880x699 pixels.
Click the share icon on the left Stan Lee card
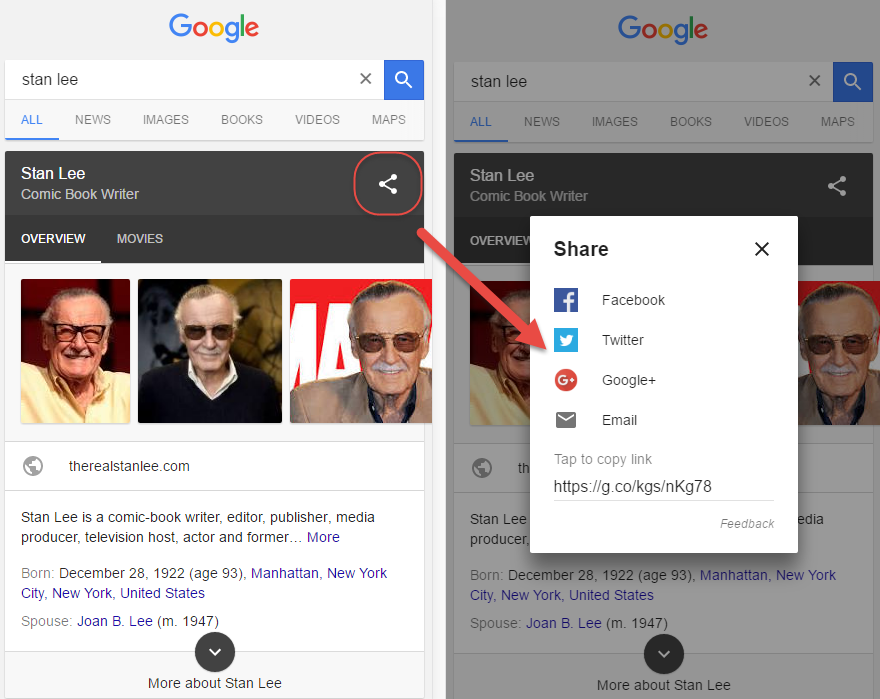pyautogui.click(x=388, y=184)
